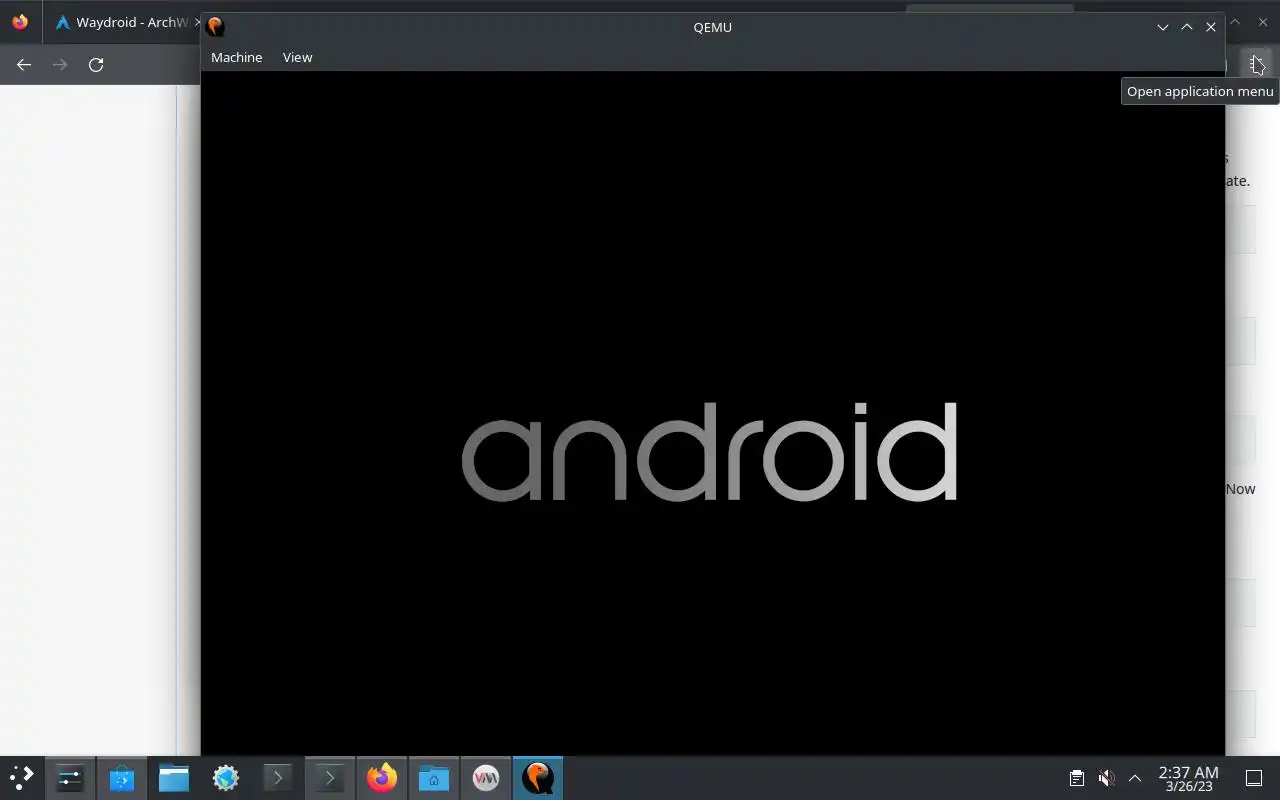Close the Firefox window

point(1262,22)
